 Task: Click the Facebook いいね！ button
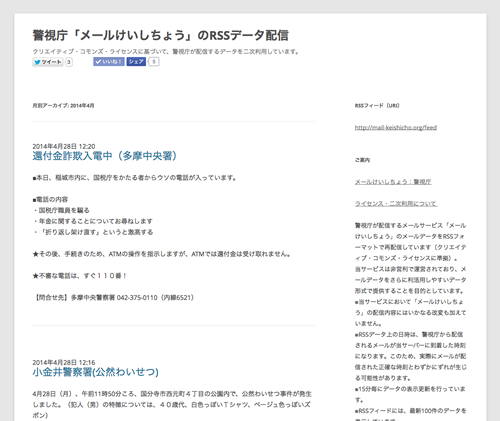(109, 62)
